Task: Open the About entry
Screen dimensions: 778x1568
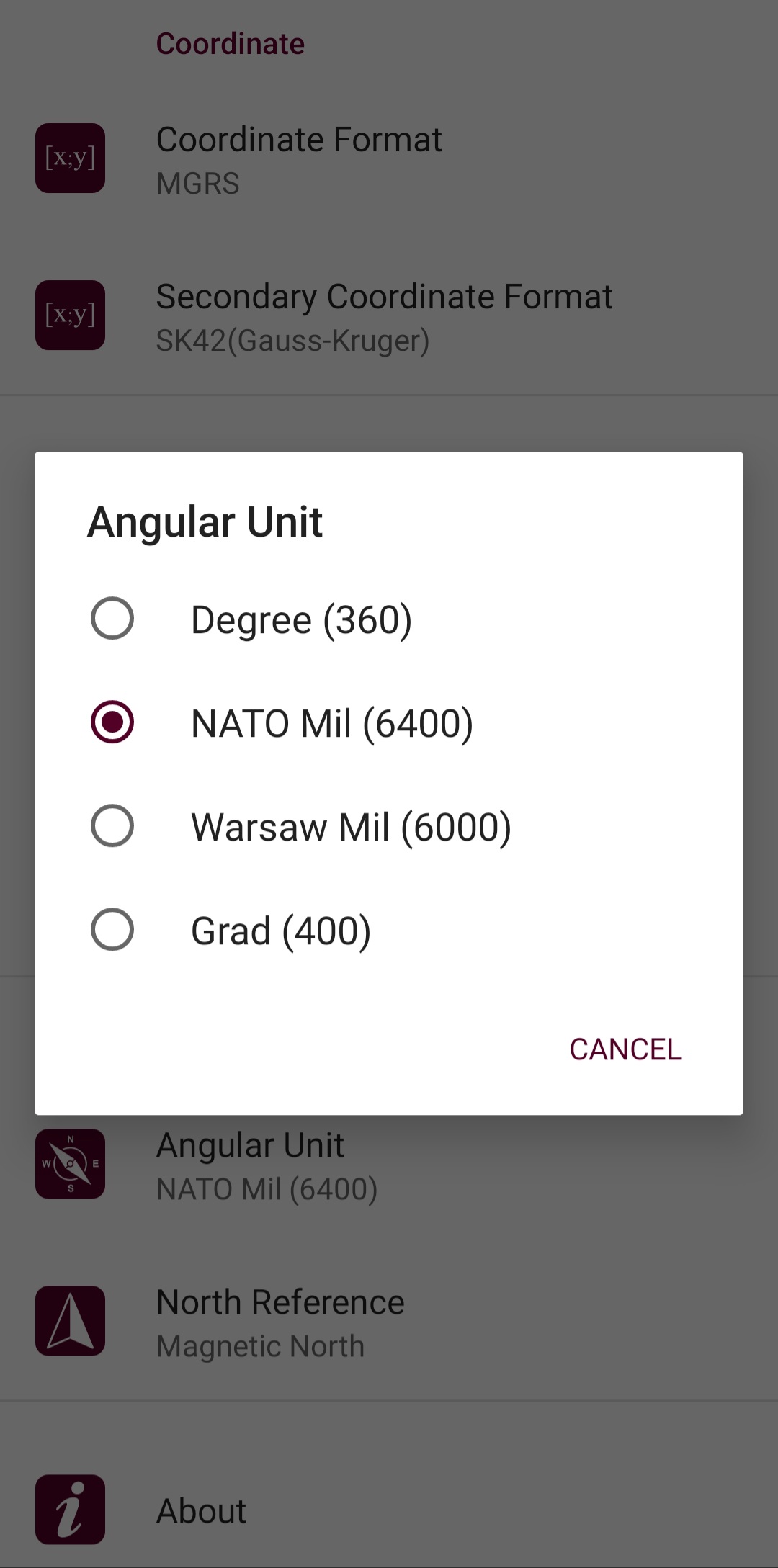Action: click(389, 1510)
